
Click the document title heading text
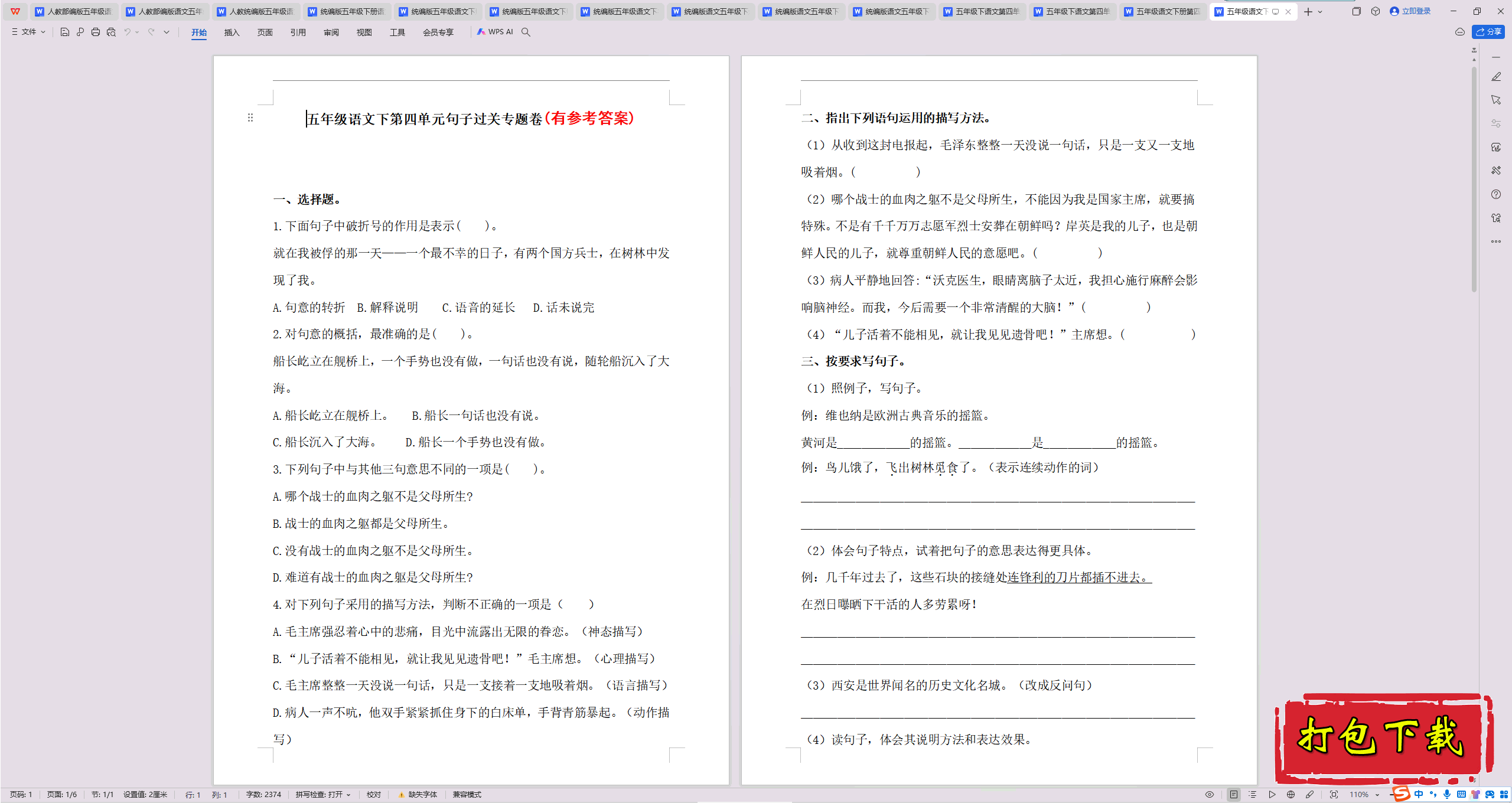[x=471, y=118]
